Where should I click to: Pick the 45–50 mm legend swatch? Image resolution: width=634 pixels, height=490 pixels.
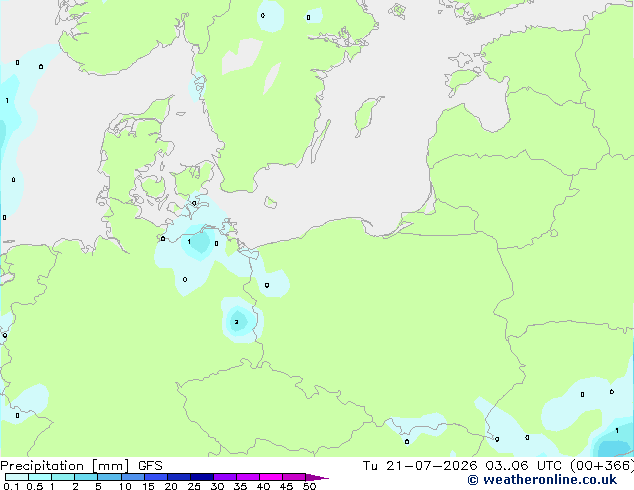294,477
